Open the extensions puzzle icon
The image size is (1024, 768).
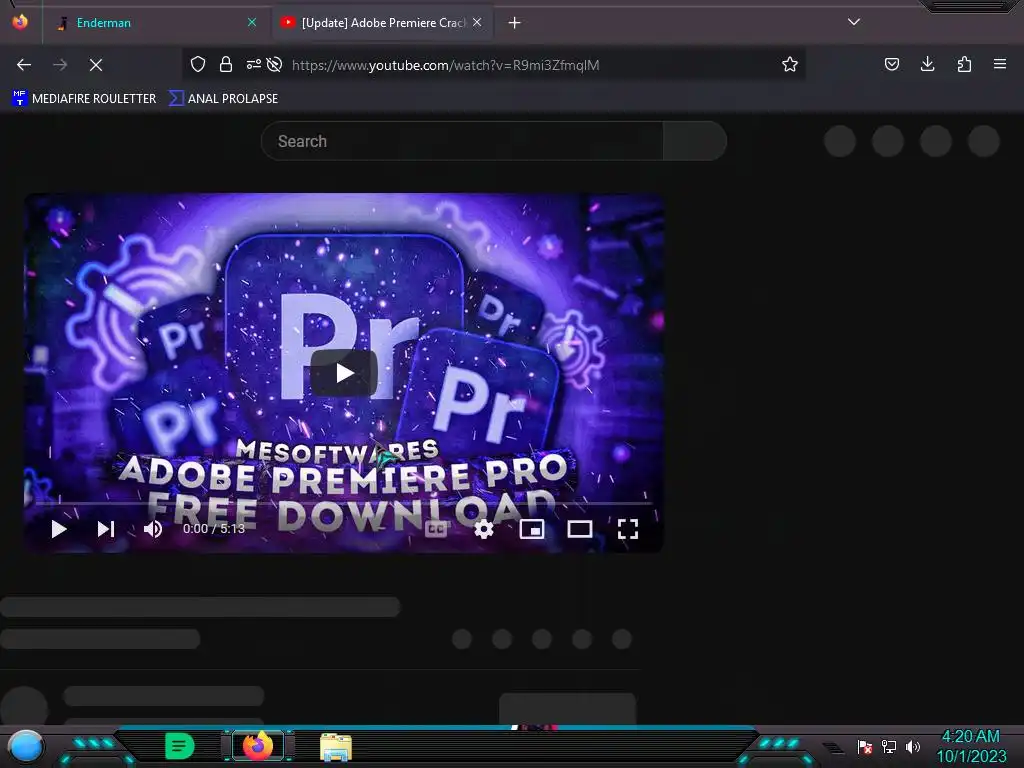(x=964, y=64)
